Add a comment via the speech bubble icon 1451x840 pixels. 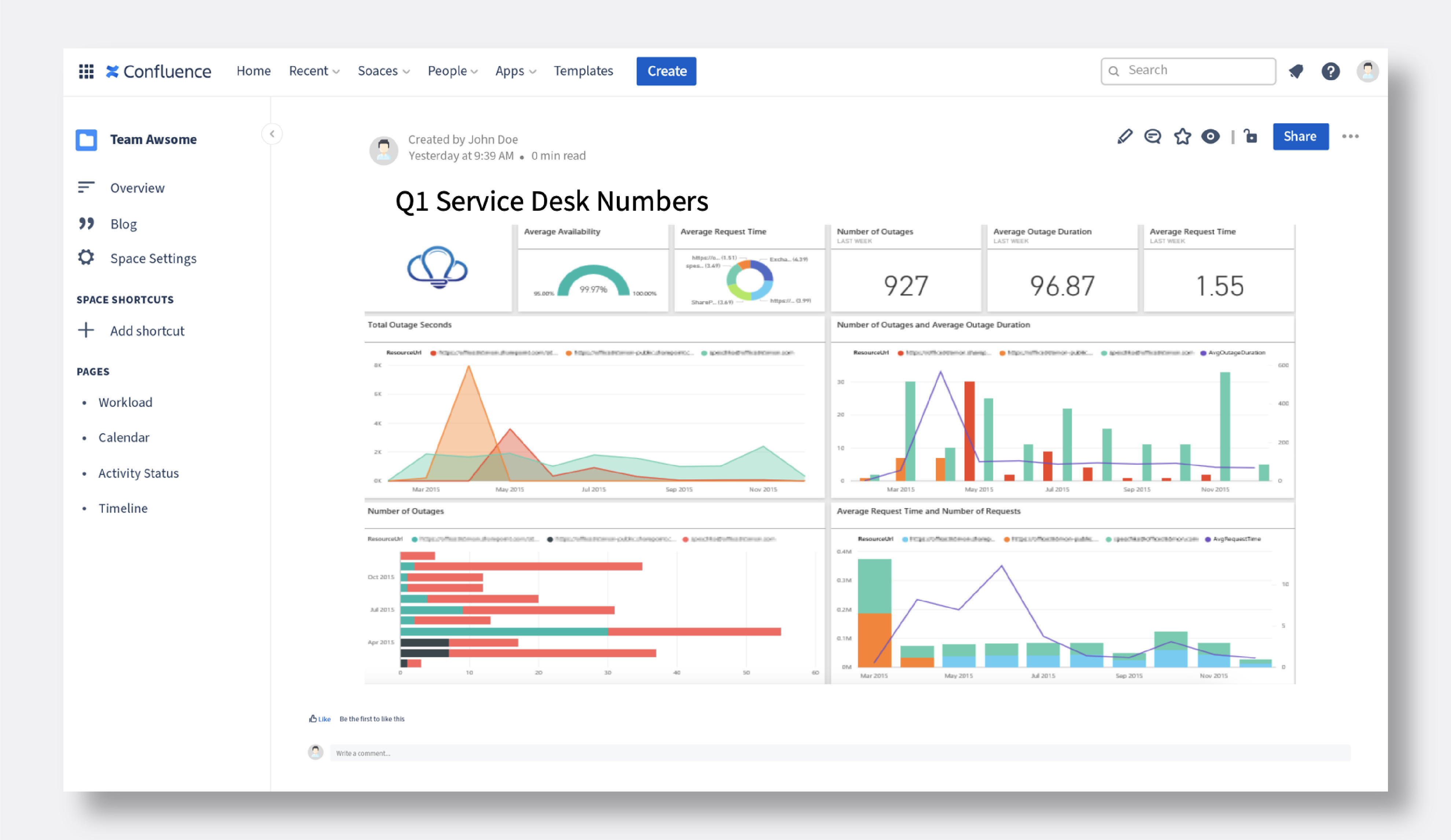tap(1152, 136)
